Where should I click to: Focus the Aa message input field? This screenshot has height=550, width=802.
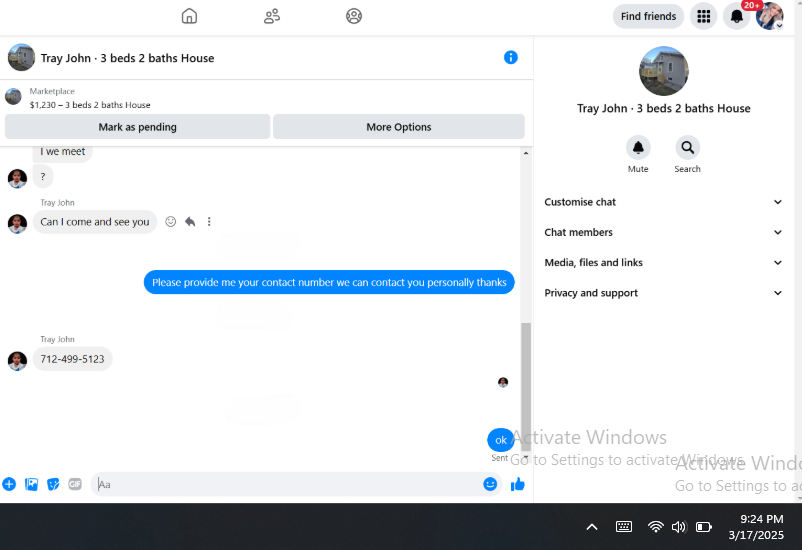[x=286, y=484]
